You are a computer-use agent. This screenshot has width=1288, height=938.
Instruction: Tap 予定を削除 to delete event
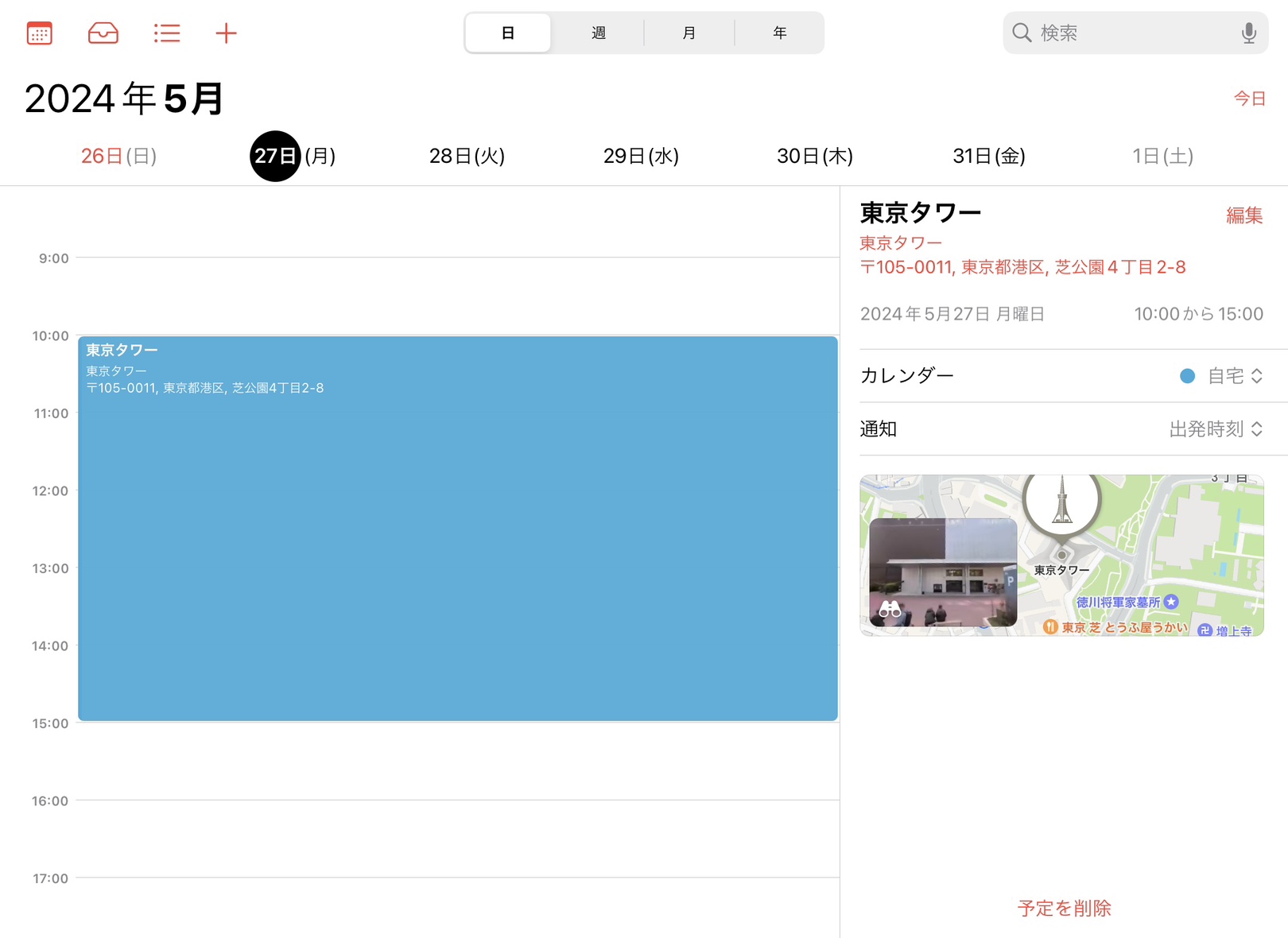pyautogui.click(x=1064, y=908)
